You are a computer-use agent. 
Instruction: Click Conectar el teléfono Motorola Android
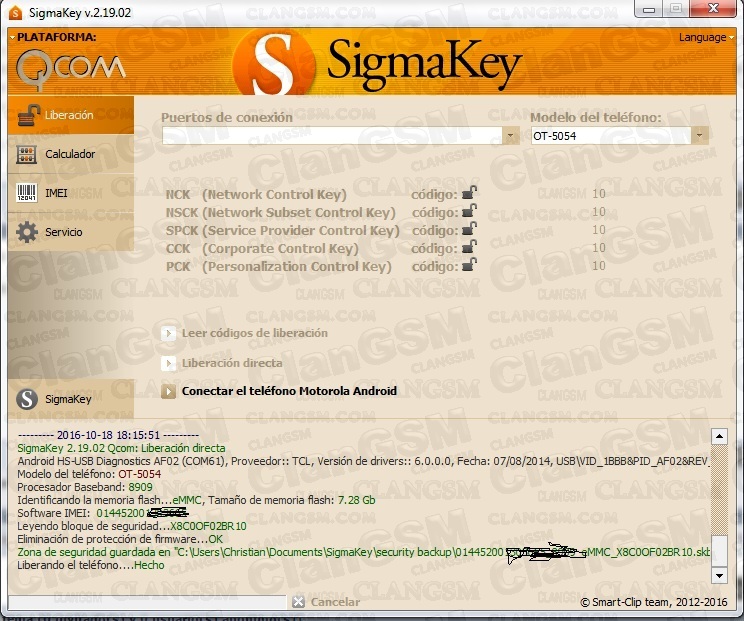pyautogui.click(x=289, y=391)
